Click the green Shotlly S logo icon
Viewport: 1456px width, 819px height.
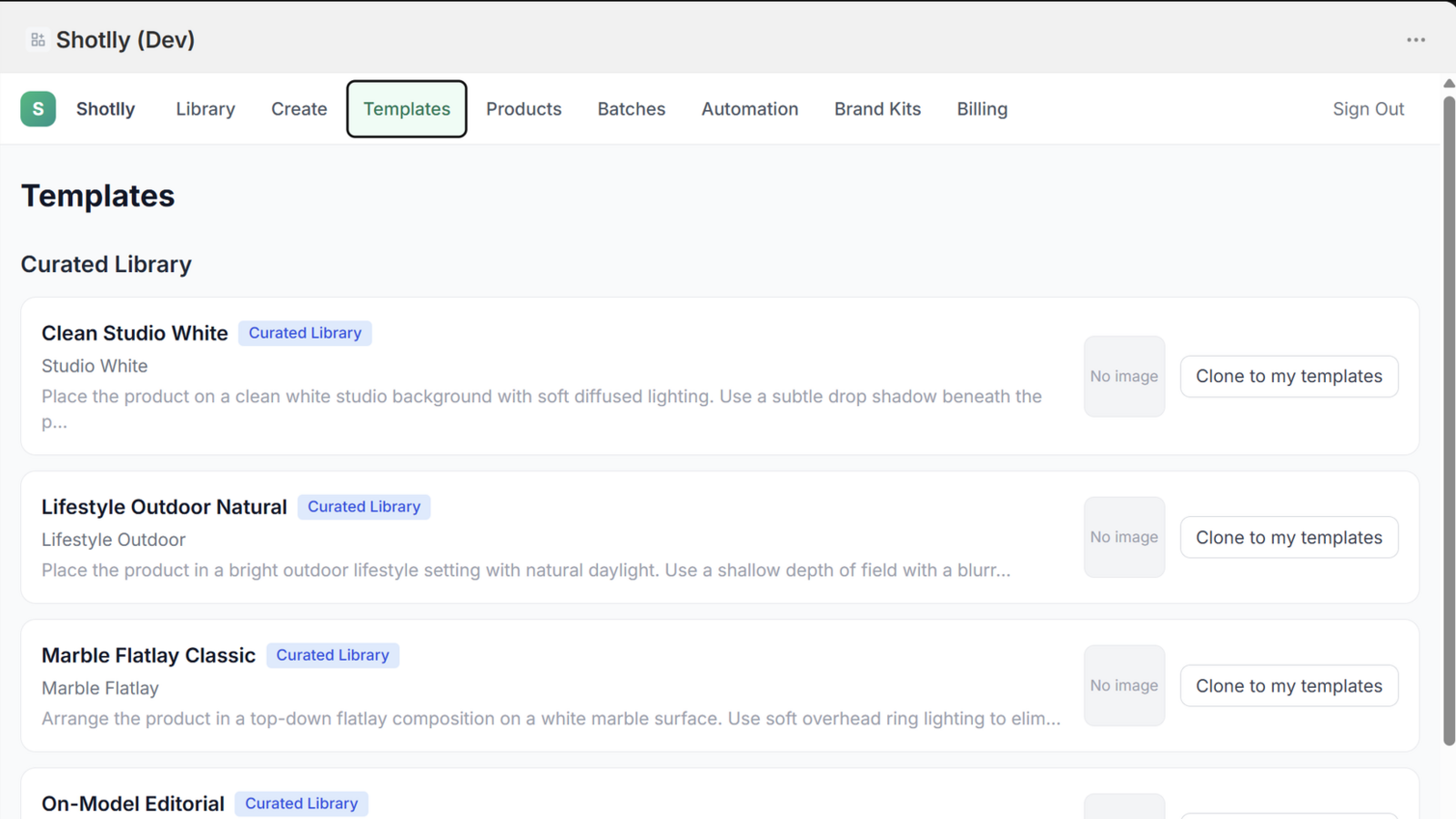[38, 109]
